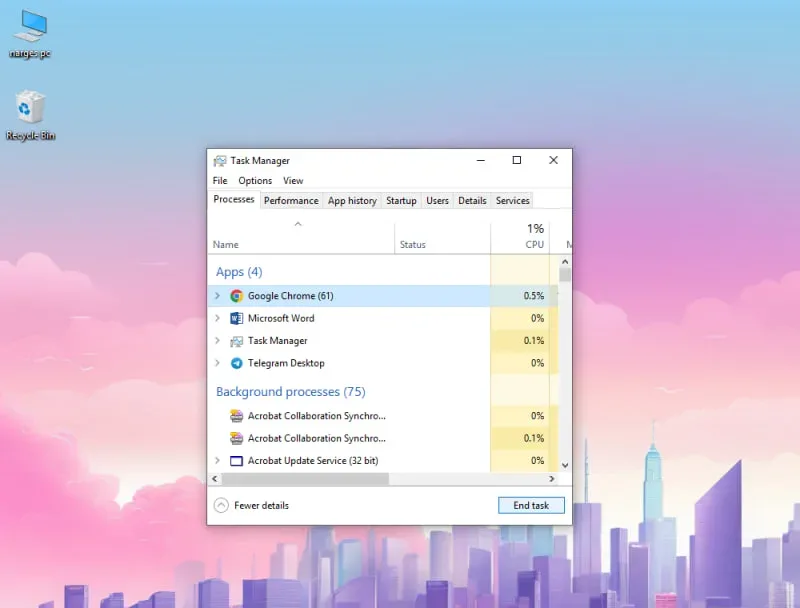Screen dimensions: 800x608
Task: Select the Google Chrome icon in Apps
Action: (236, 296)
